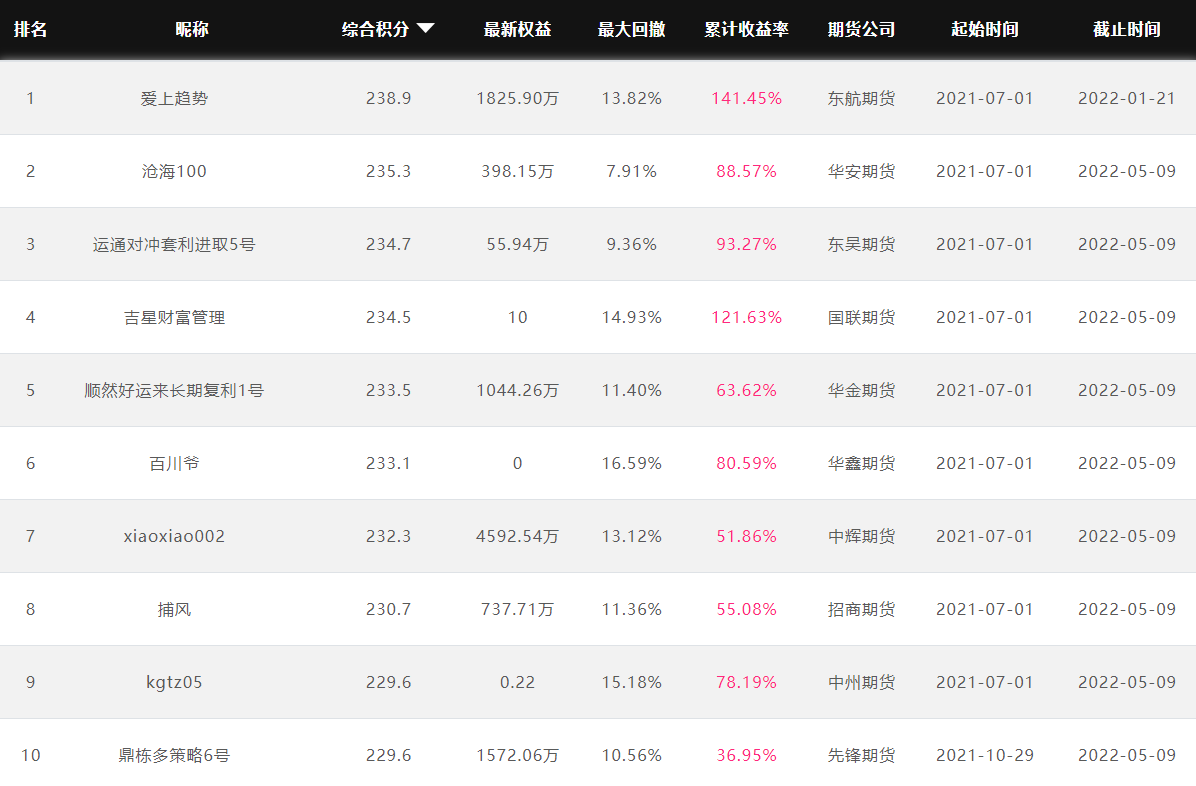Select the company 华鑫期货

click(x=861, y=463)
